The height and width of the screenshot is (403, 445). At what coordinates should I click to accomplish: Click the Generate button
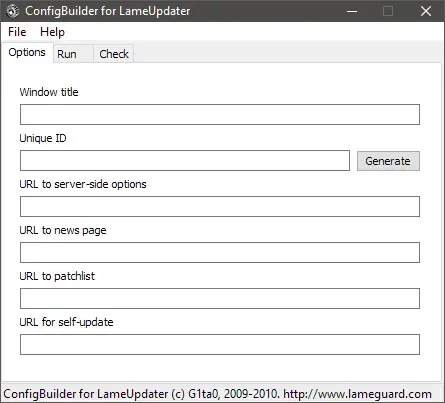[x=388, y=161]
